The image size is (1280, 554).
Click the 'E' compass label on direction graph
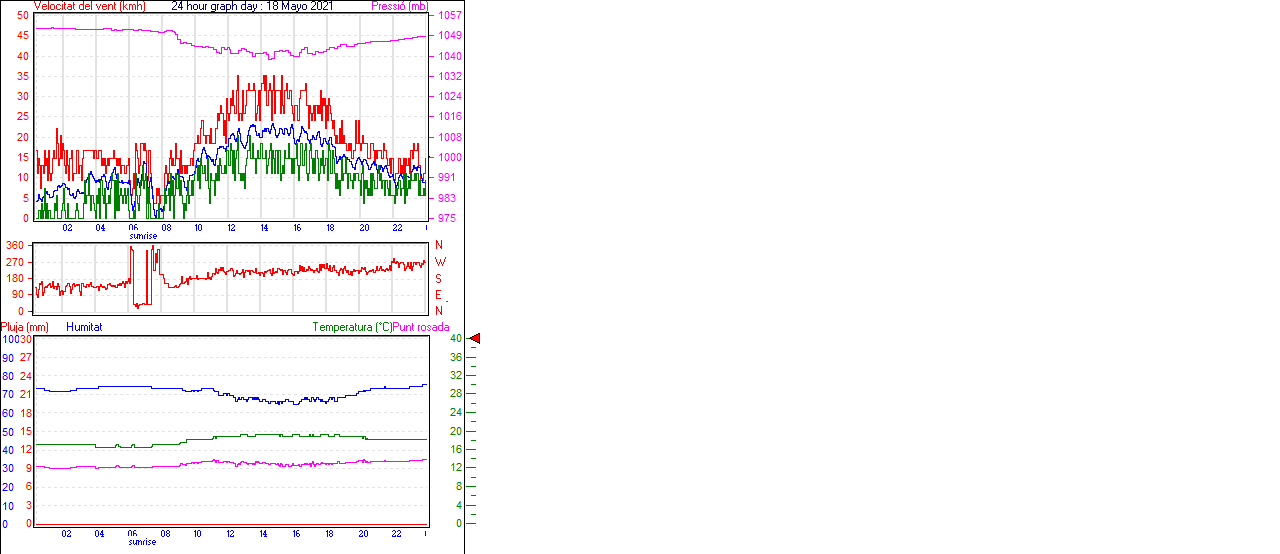438,295
